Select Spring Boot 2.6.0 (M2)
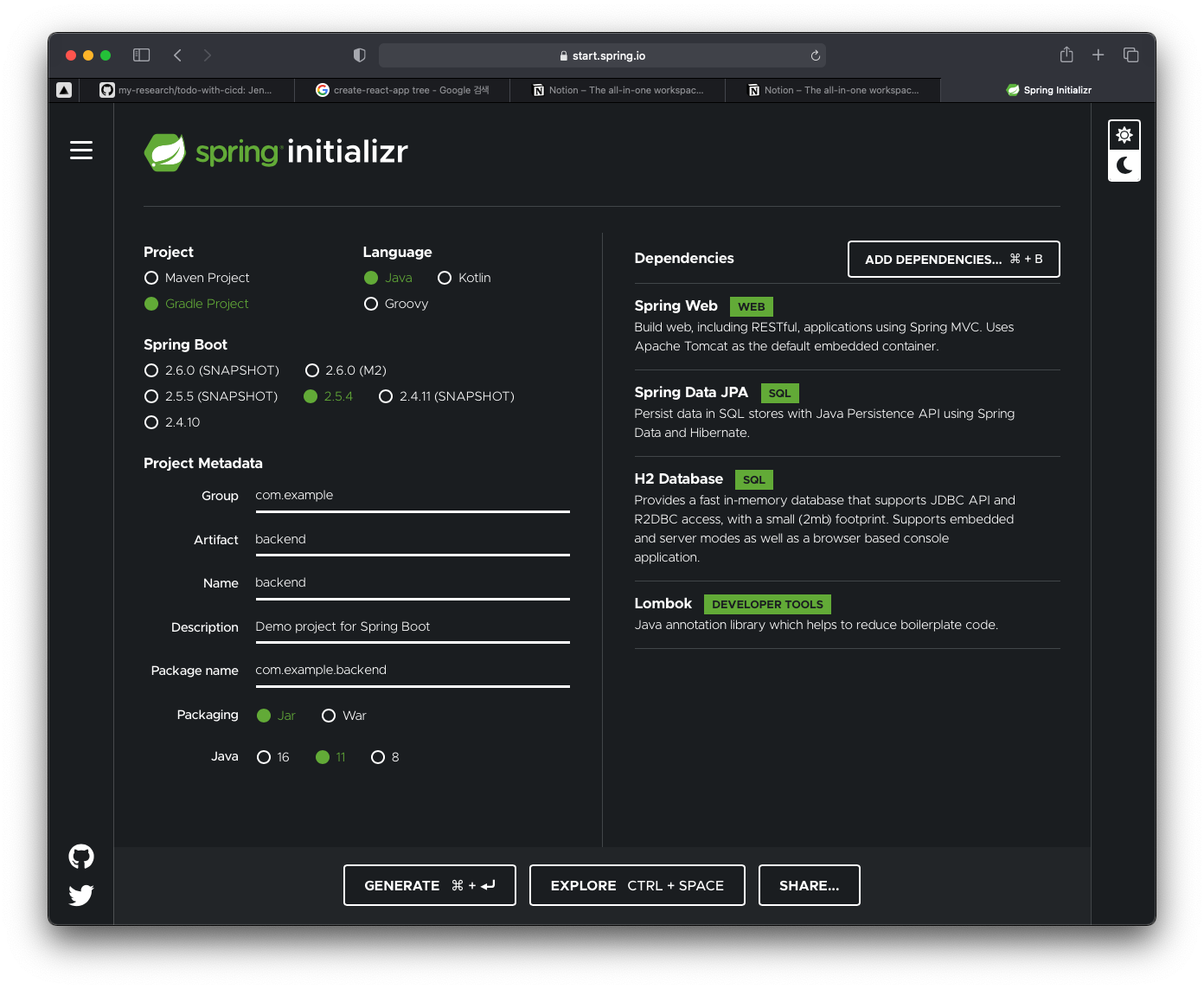Viewport: 1204px width, 989px height. (x=346, y=370)
